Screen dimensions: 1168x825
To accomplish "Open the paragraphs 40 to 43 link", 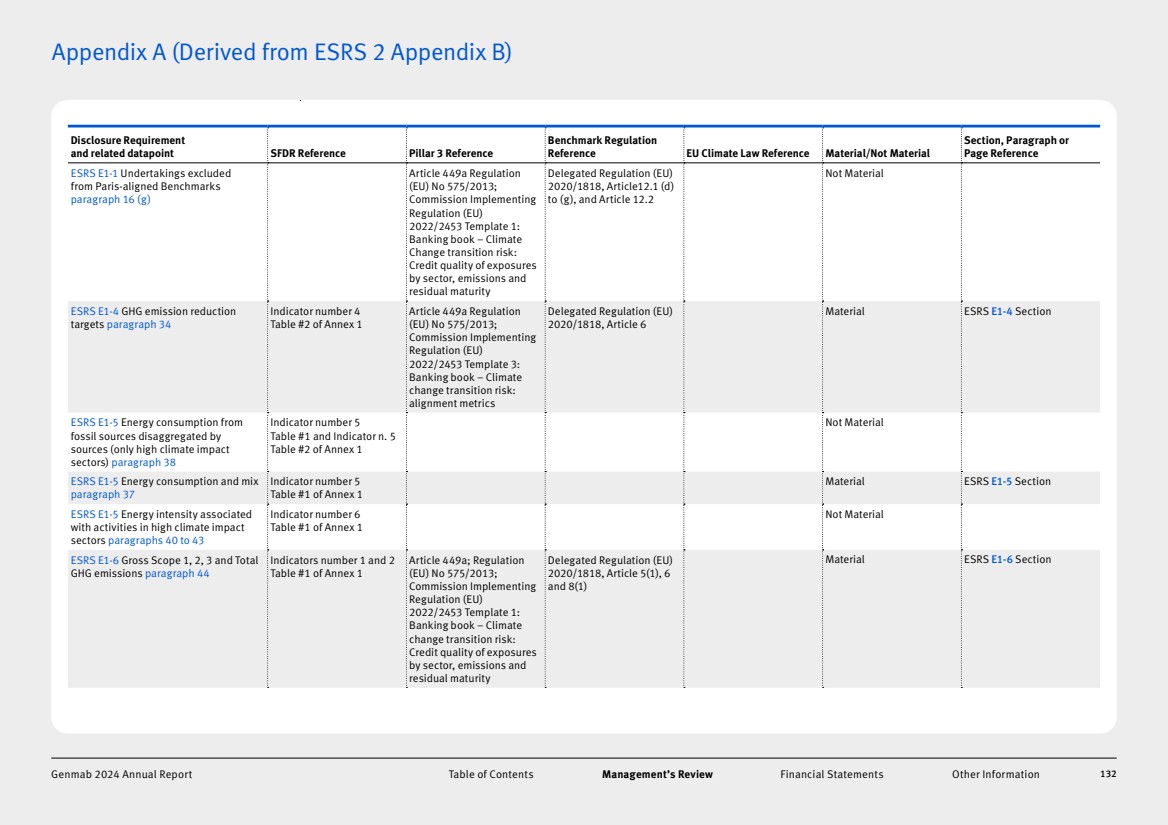I will (155, 541).
